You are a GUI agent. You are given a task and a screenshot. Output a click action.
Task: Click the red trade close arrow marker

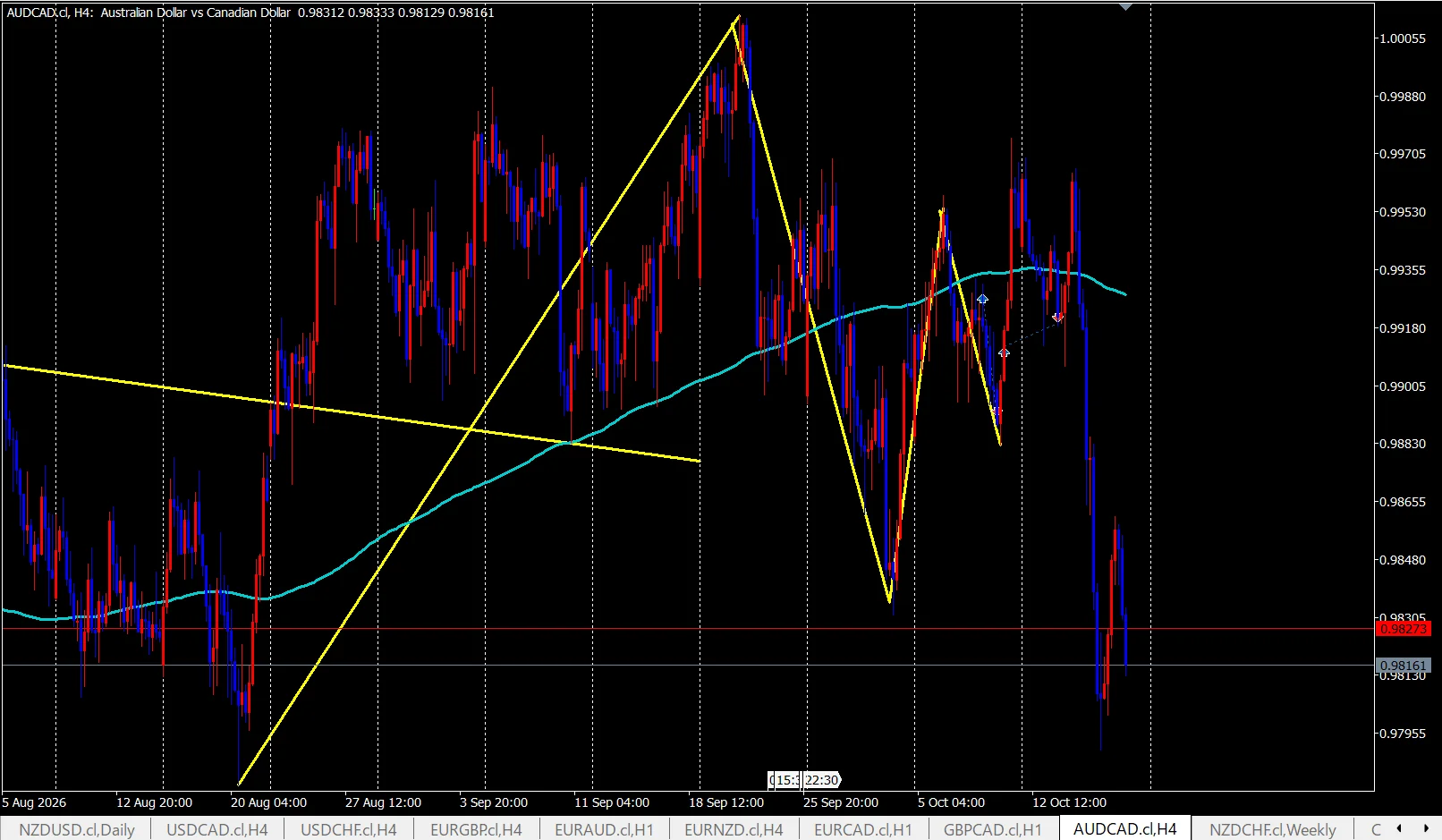(x=1058, y=317)
